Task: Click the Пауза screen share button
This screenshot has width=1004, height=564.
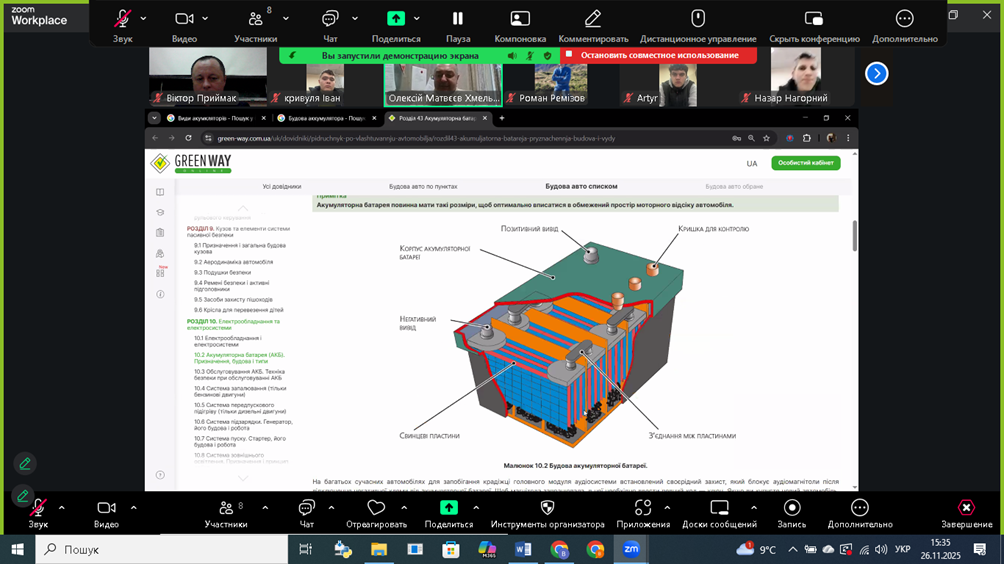Action: pyautogui.click(x=457, y=19)
